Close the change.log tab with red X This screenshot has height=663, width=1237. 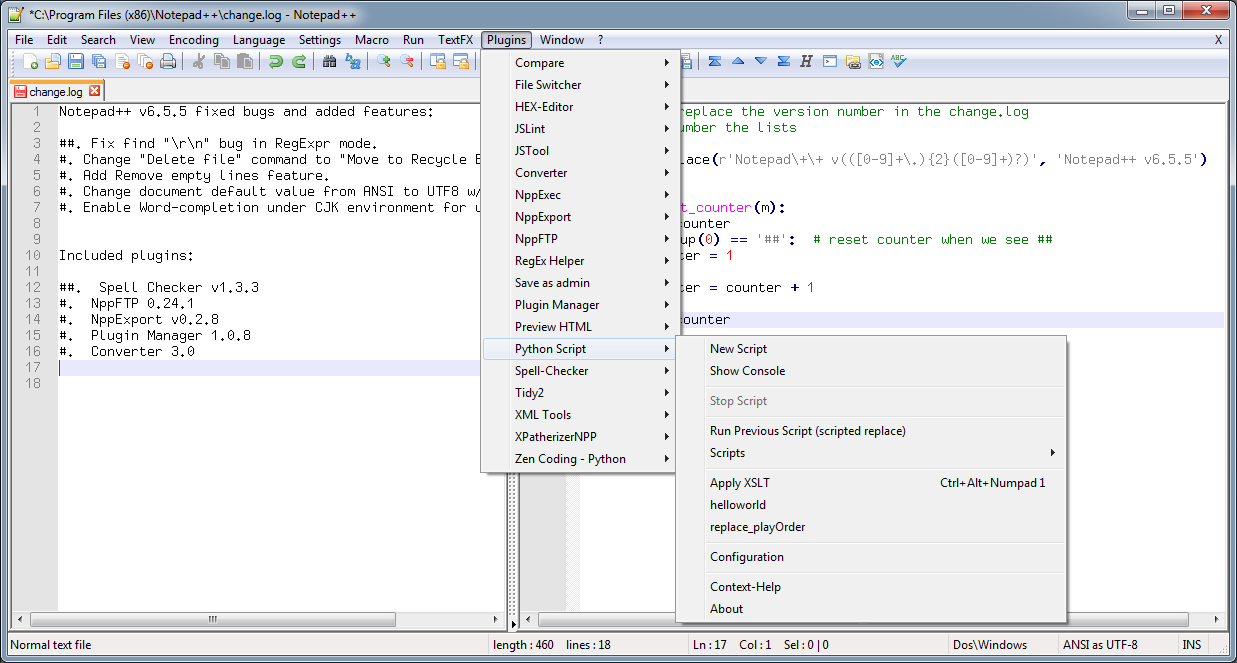coord(95,91)
